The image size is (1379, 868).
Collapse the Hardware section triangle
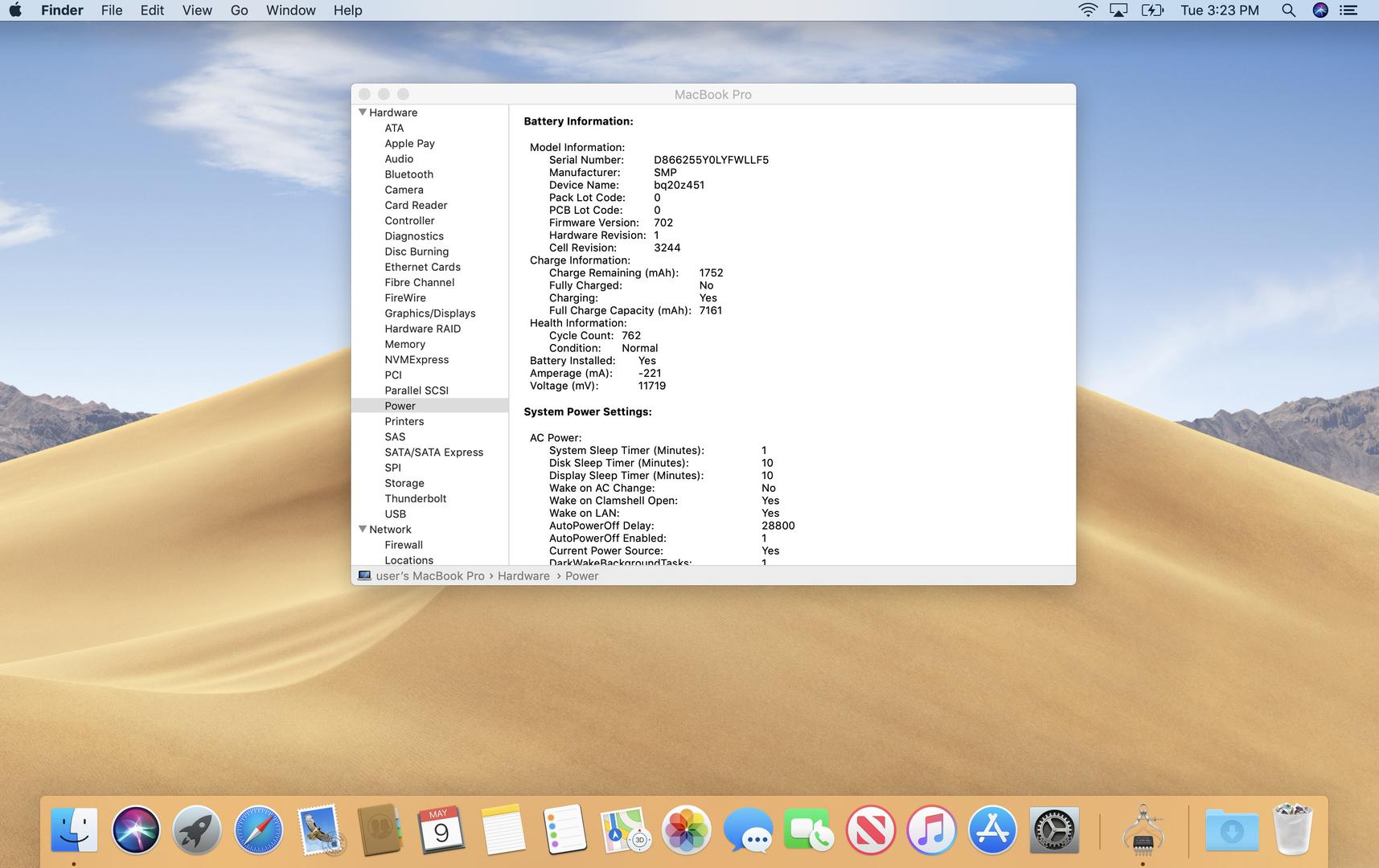click(x=363, y=113)
